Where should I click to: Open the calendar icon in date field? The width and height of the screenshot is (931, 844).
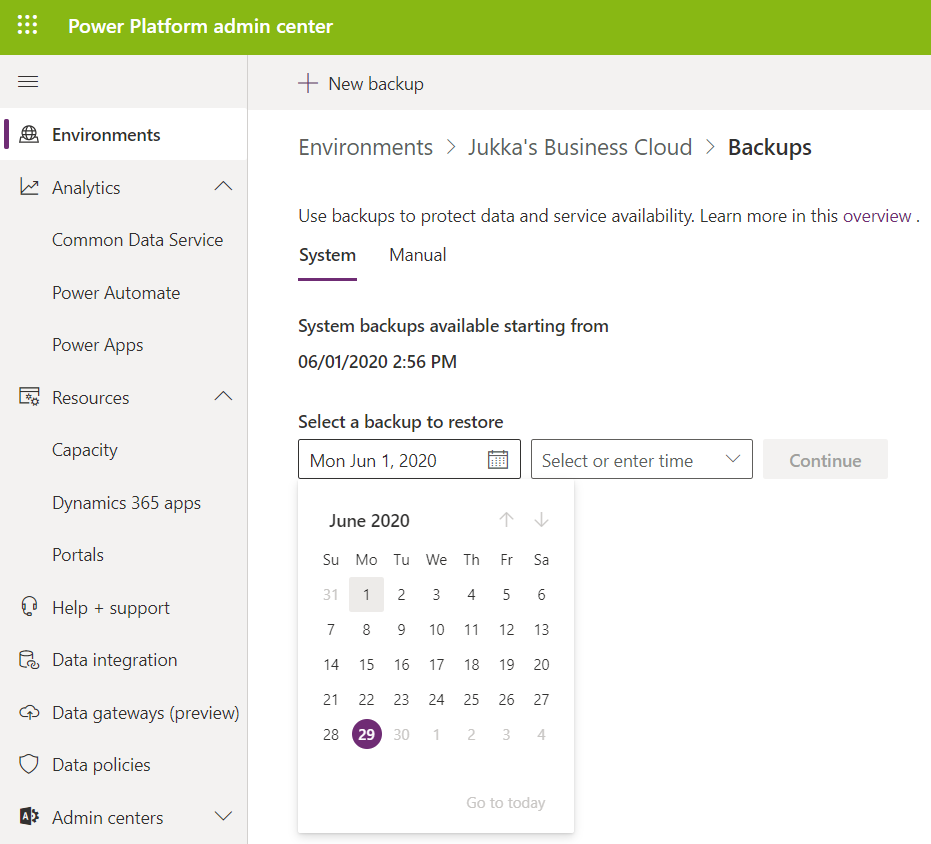(498, 459)
